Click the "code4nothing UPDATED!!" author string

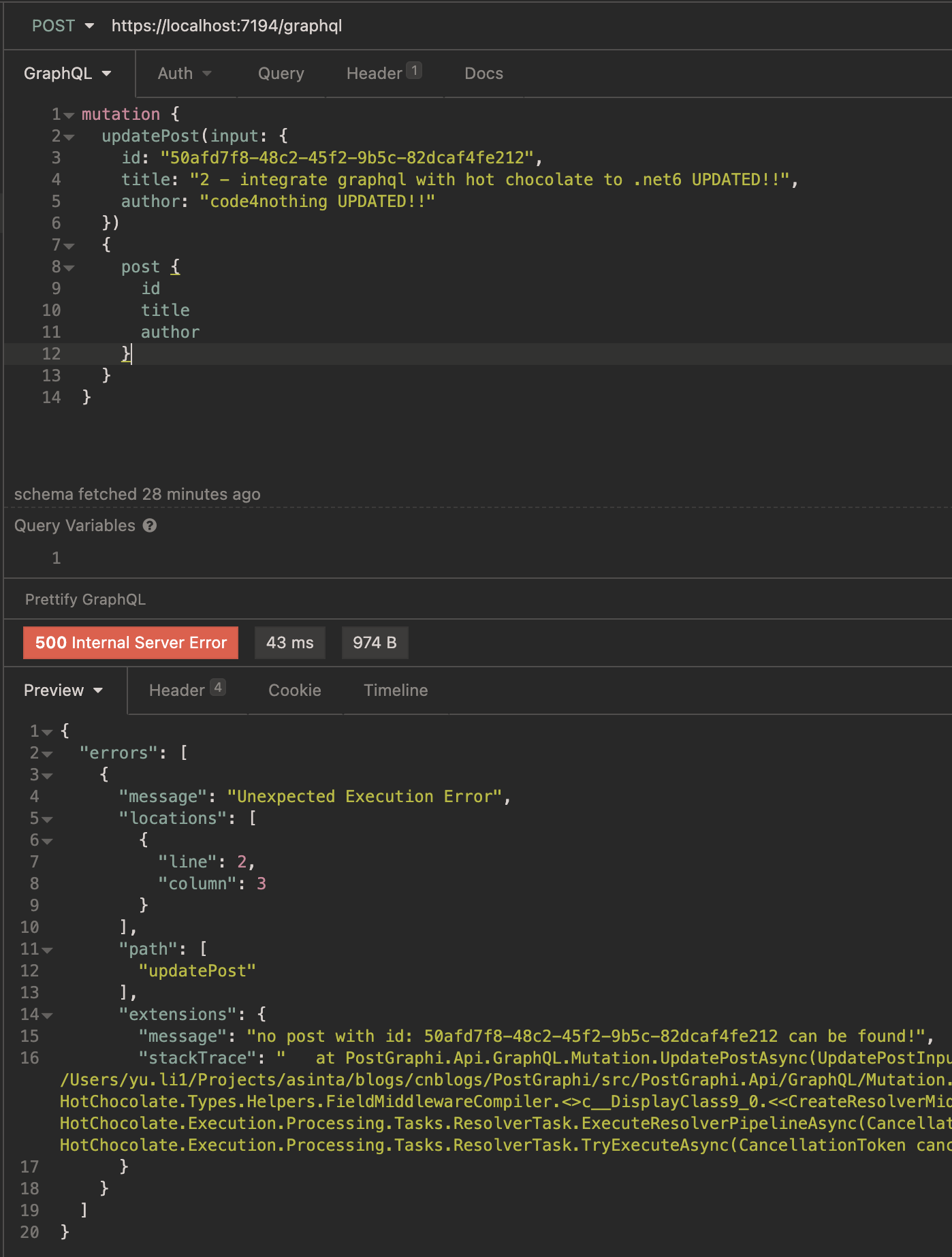click(x=317, y=202)
